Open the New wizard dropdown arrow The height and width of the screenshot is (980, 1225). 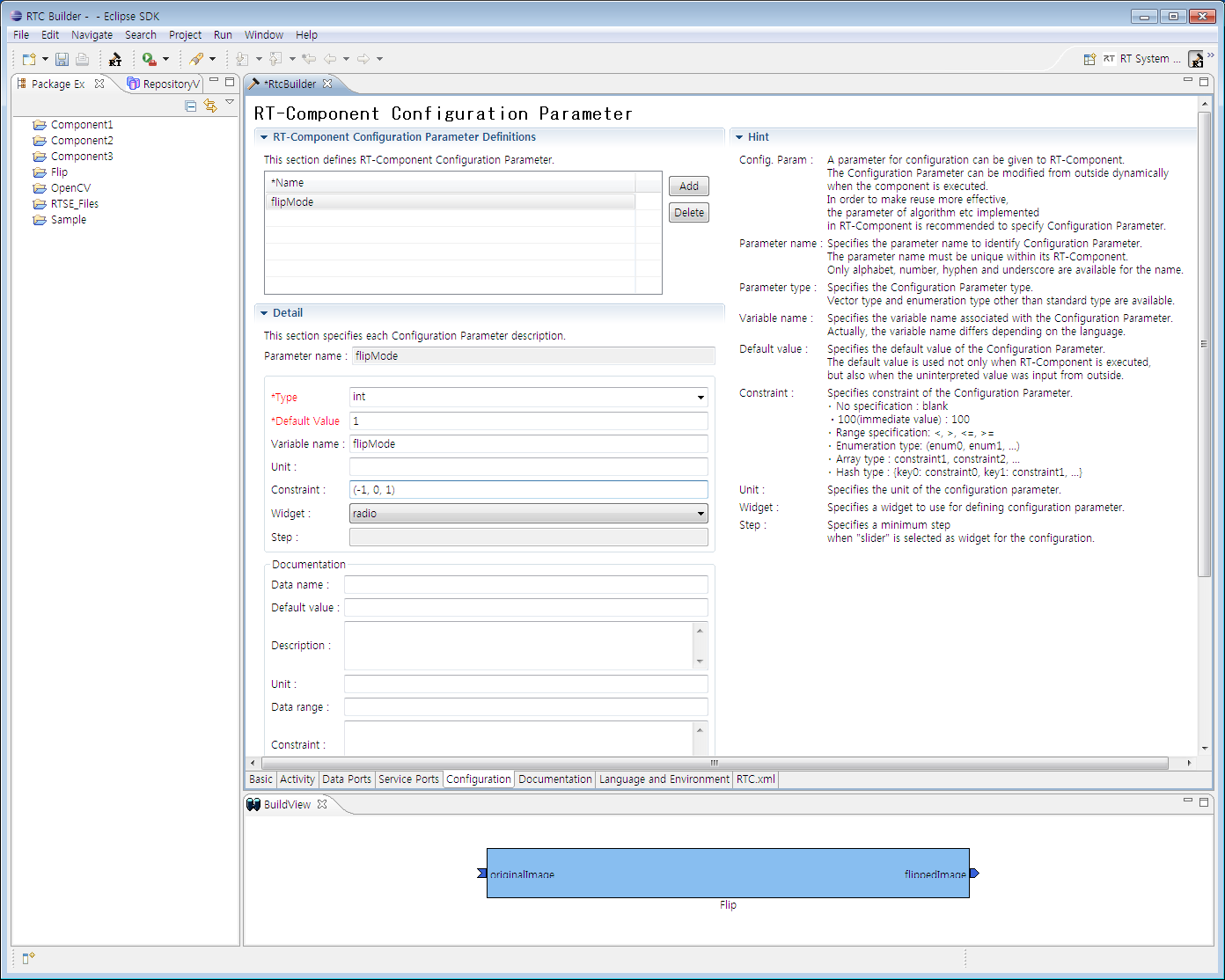pos(45,59)
